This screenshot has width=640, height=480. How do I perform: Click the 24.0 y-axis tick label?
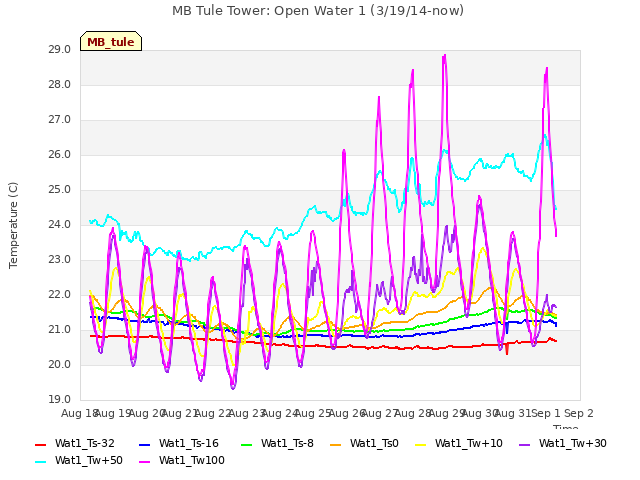tap(60, 225)
